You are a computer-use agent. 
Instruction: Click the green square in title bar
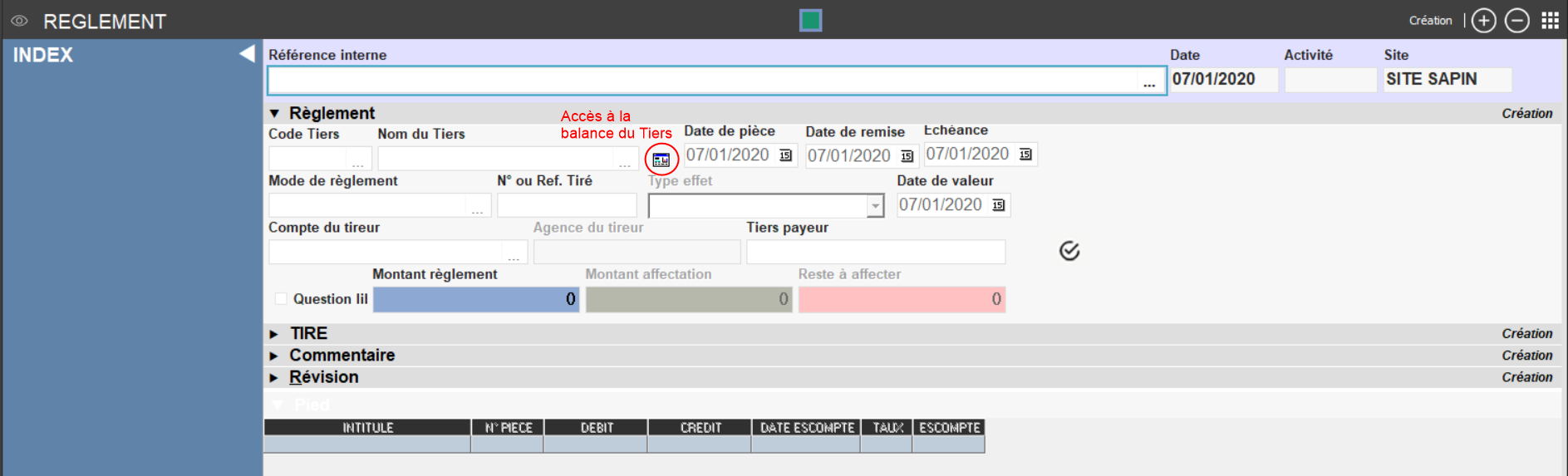coord(810,20)
